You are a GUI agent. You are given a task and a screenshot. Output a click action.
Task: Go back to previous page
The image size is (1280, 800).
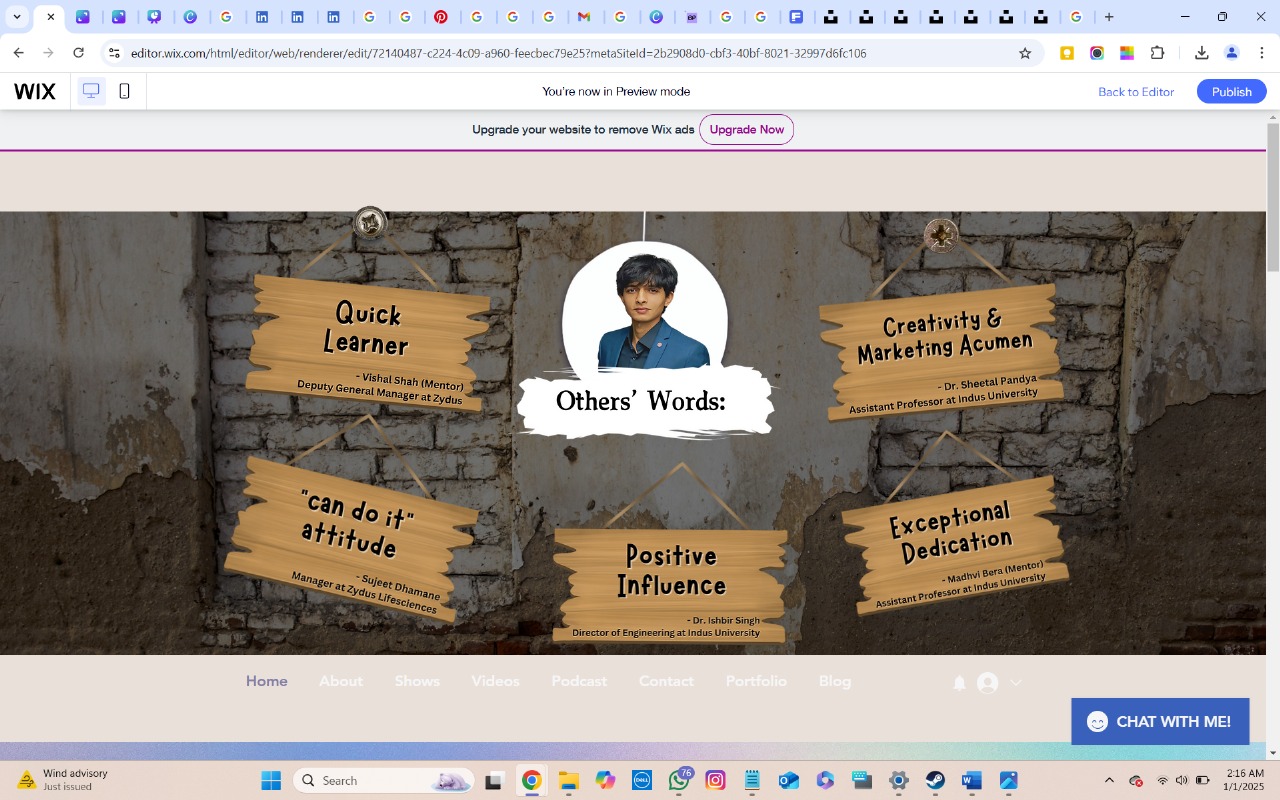18,53
